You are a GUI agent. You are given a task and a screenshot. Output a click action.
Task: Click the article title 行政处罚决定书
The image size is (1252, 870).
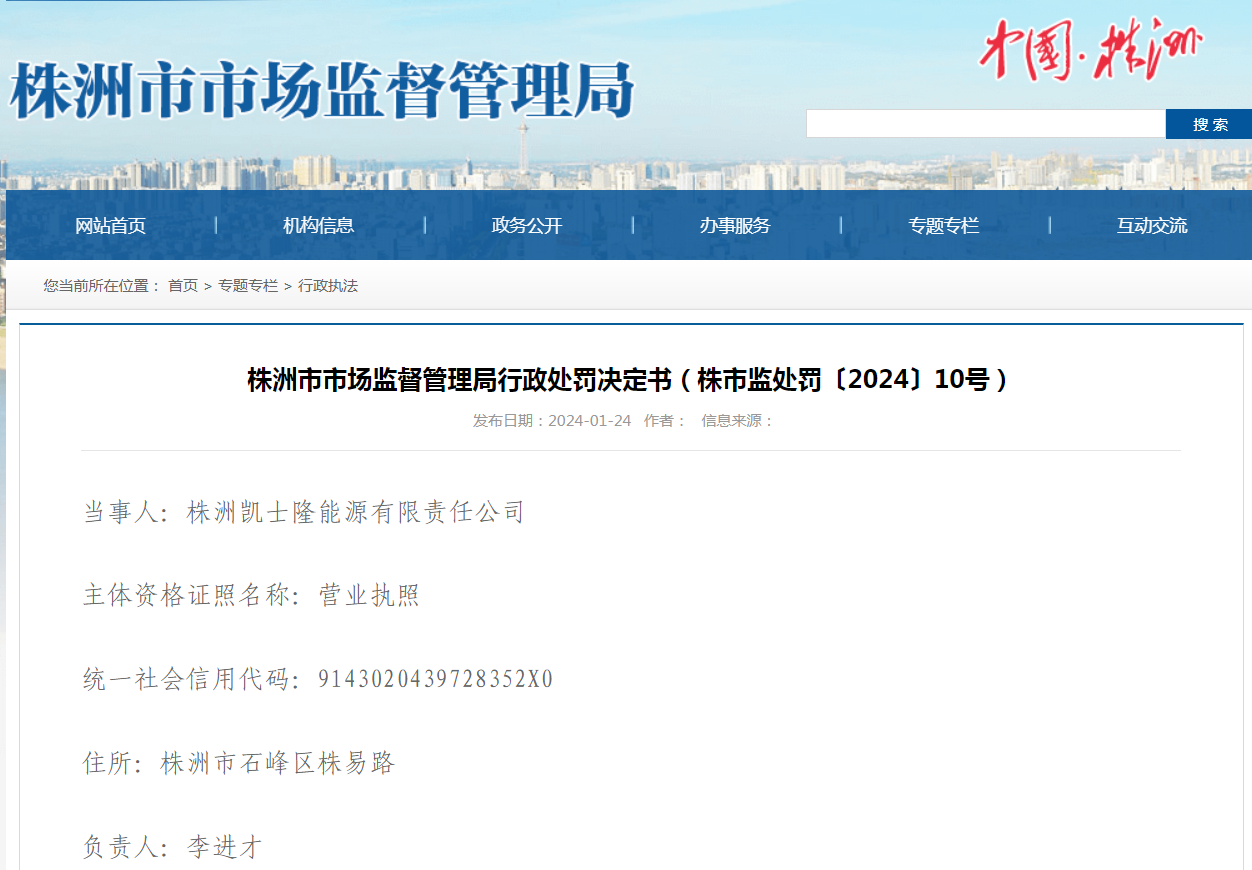629,380
